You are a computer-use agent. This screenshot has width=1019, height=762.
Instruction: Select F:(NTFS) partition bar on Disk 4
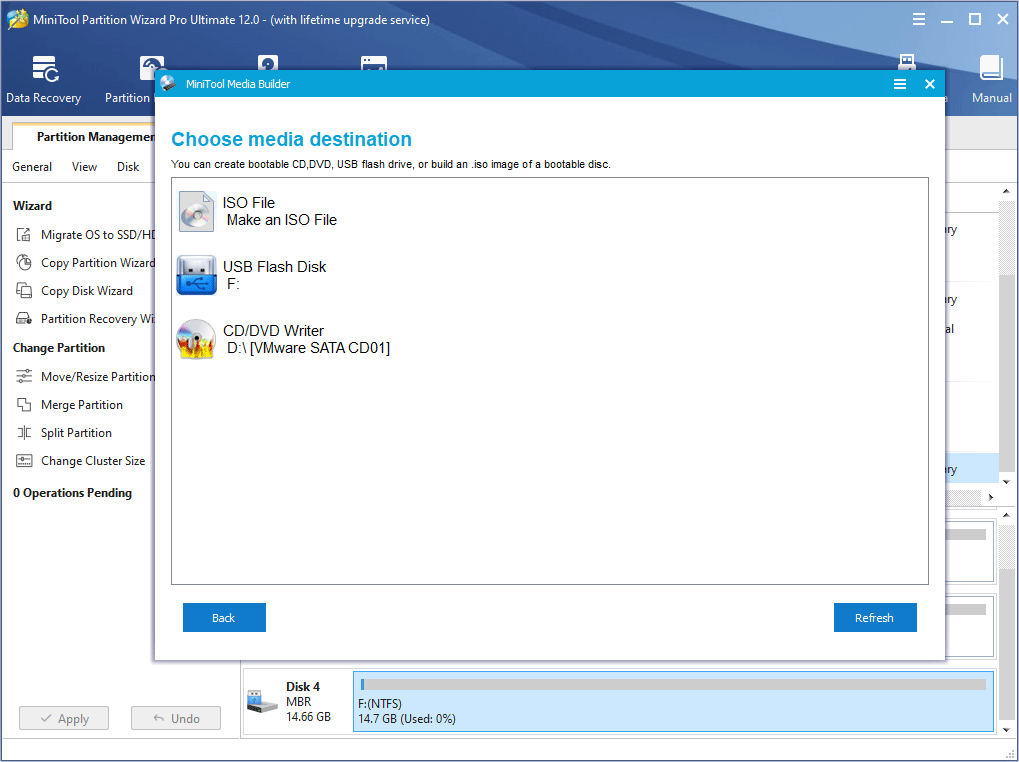point(673,702)
